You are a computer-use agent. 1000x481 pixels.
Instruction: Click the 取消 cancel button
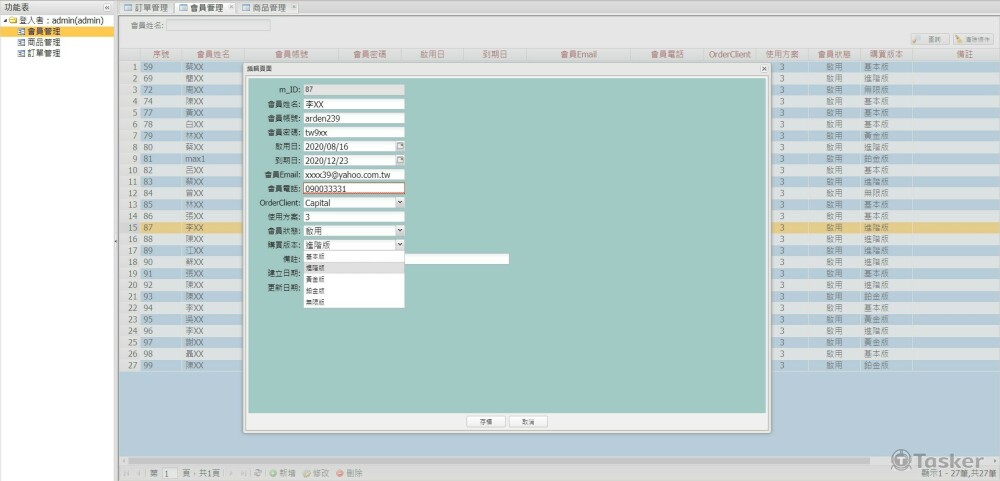528,422
